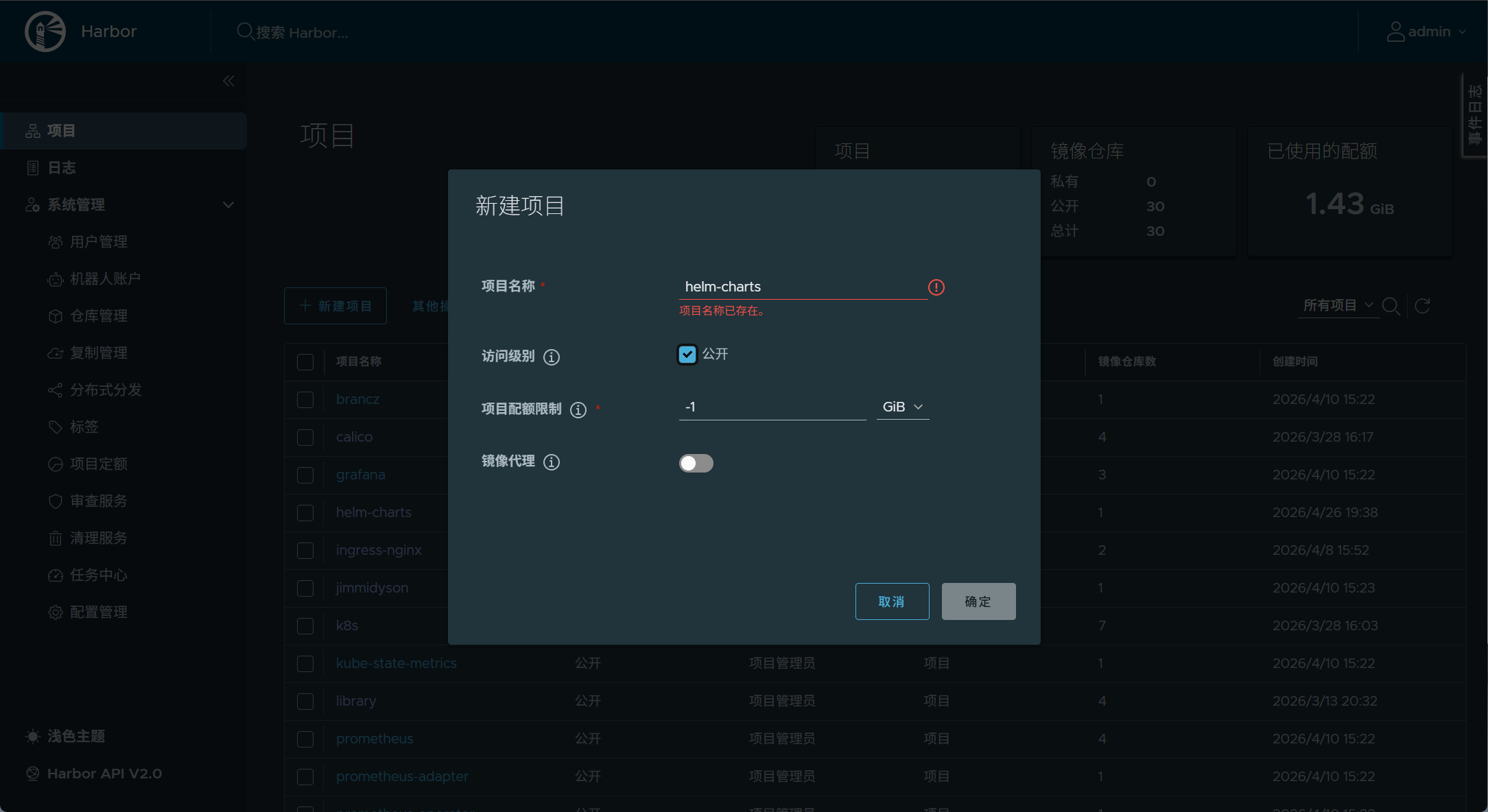Check the calico project row checkbox
1488x812 pixels.
pos(305,438)
